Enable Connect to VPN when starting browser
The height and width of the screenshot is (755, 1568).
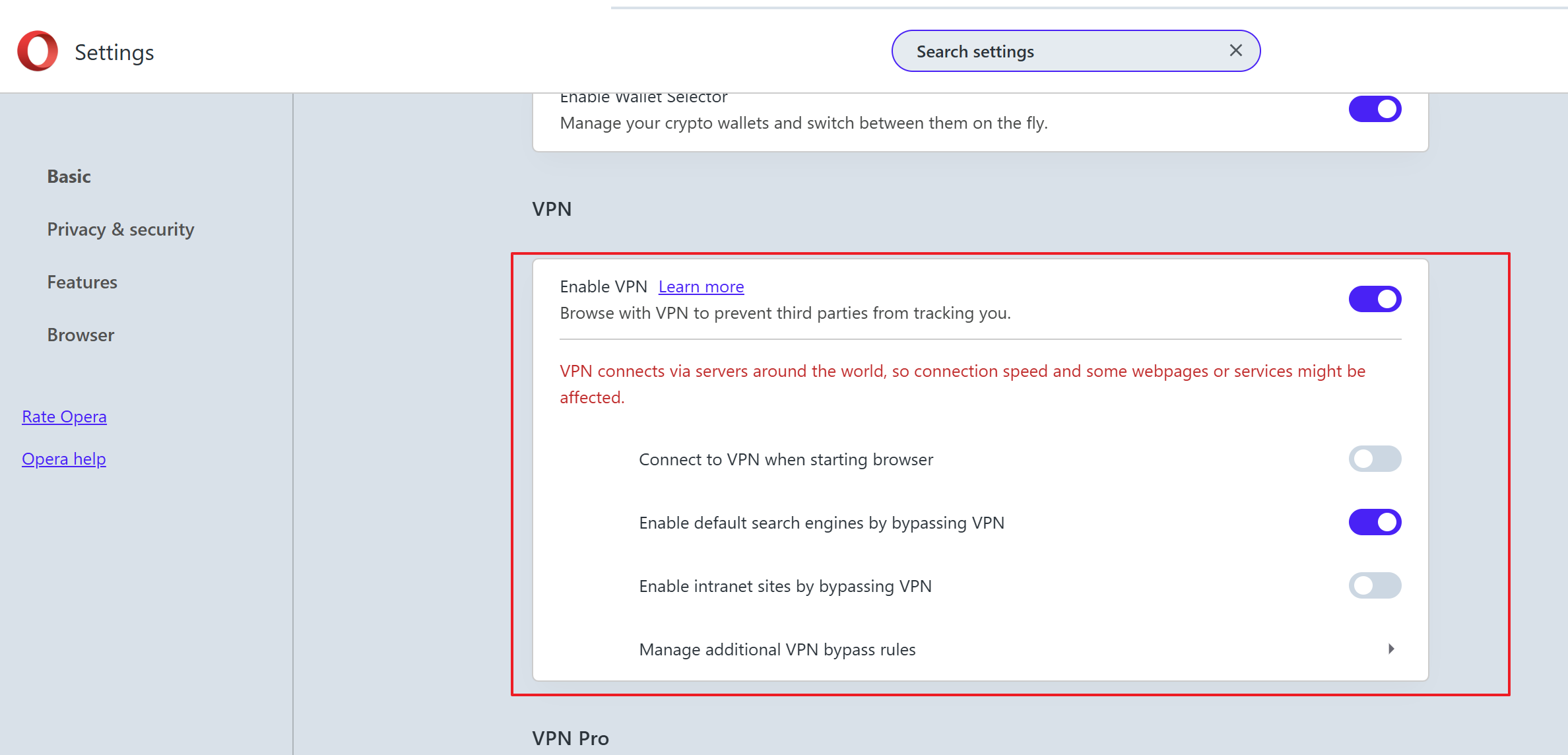tap(1374, 459)
